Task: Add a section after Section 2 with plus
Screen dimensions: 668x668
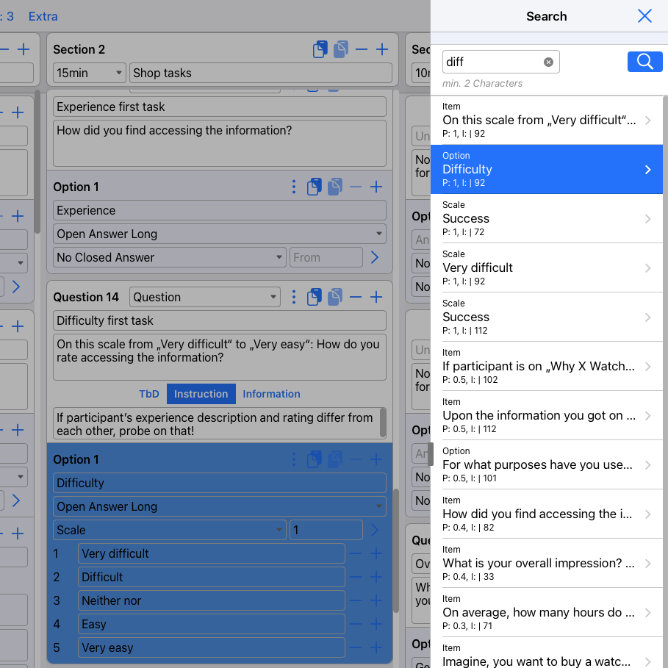Action: coord(382,49)
